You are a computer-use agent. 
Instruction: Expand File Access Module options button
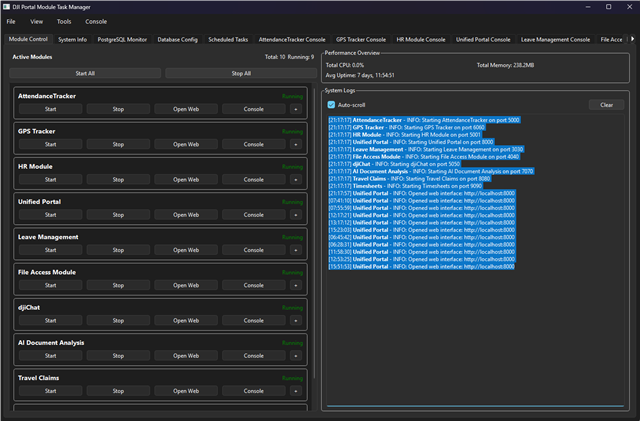tap(296, 285)
